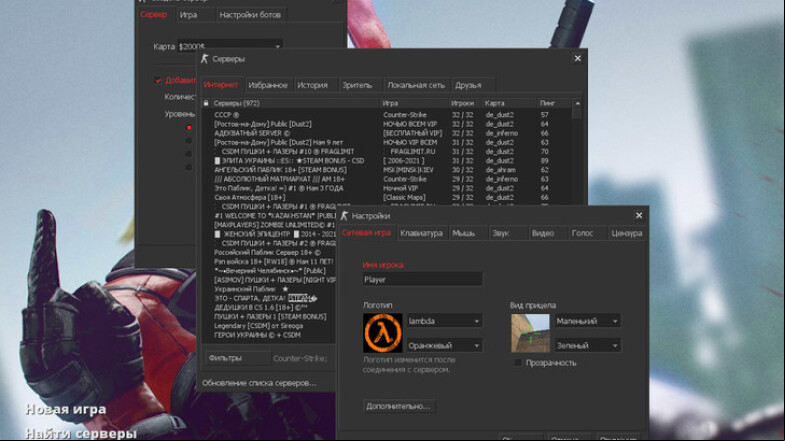Sort by the Игроки column header
The height and width of the screenshot is (441, 785).
465,103
